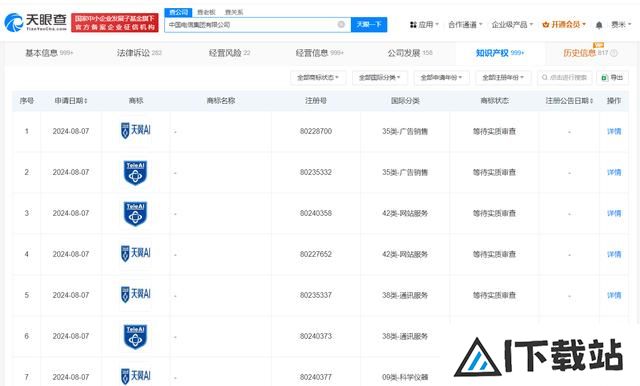The height and width of the screenshot is (386, 640).
Task: Click the 注册号 column header
Action: 316,100
